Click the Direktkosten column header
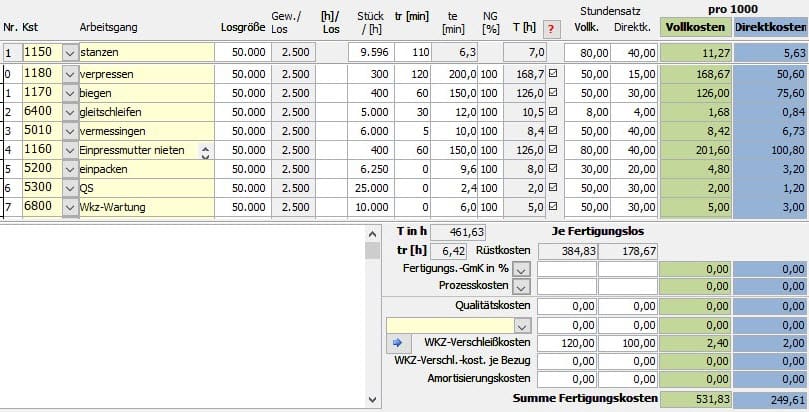The height and width of the screenshot is (412, 809). pyautogui.click(x=770, y=29)
